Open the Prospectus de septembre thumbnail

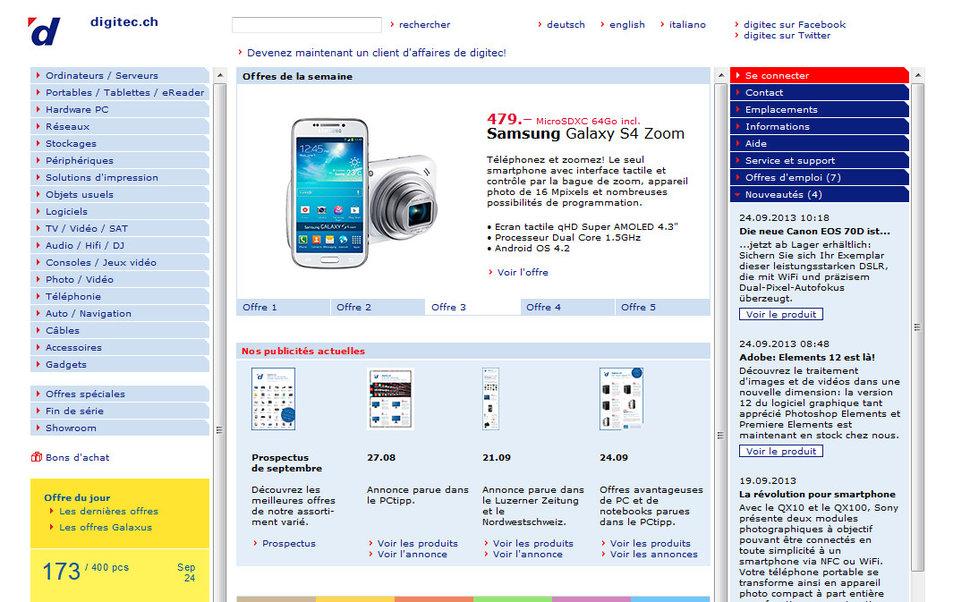pyautogui.click(x=273, y=398)
